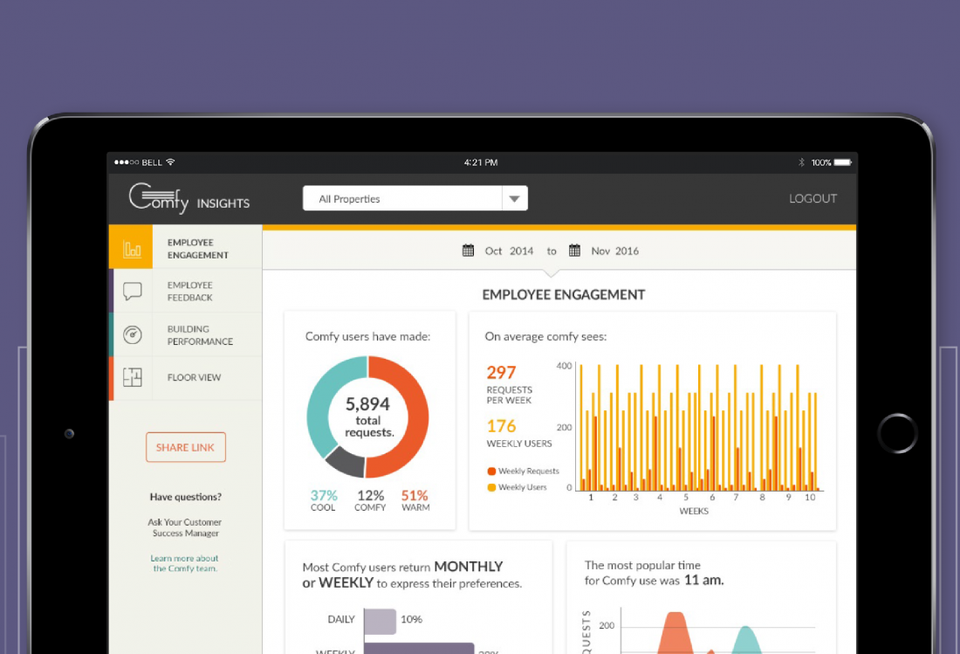Click the 176 weekly users figure
This screenshot has width=960, height=654.
pyautogui.click(x=501, y=426)
